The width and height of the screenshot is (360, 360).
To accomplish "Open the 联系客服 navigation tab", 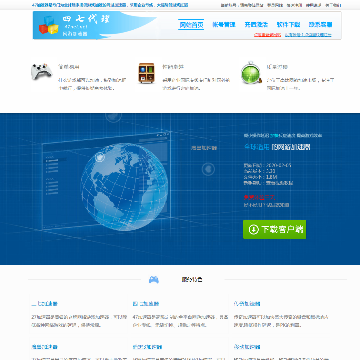I will (320, 24).
